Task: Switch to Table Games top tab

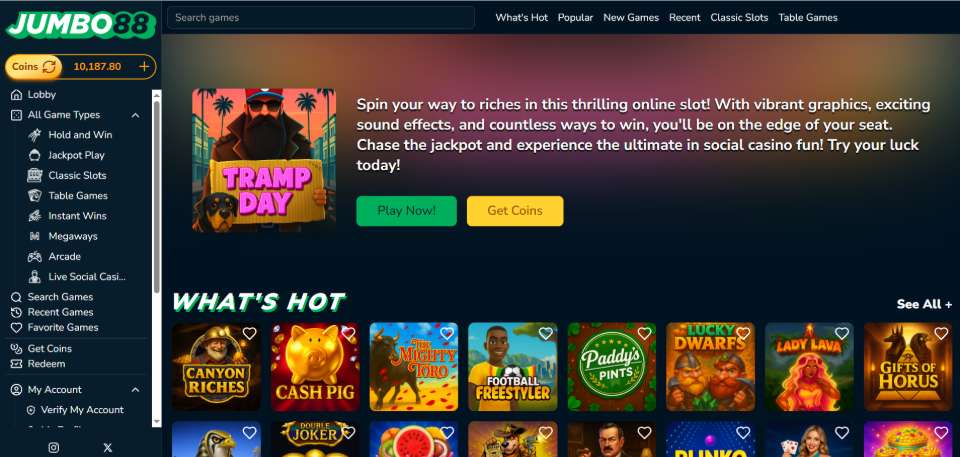Action: (x=808, y=18)
